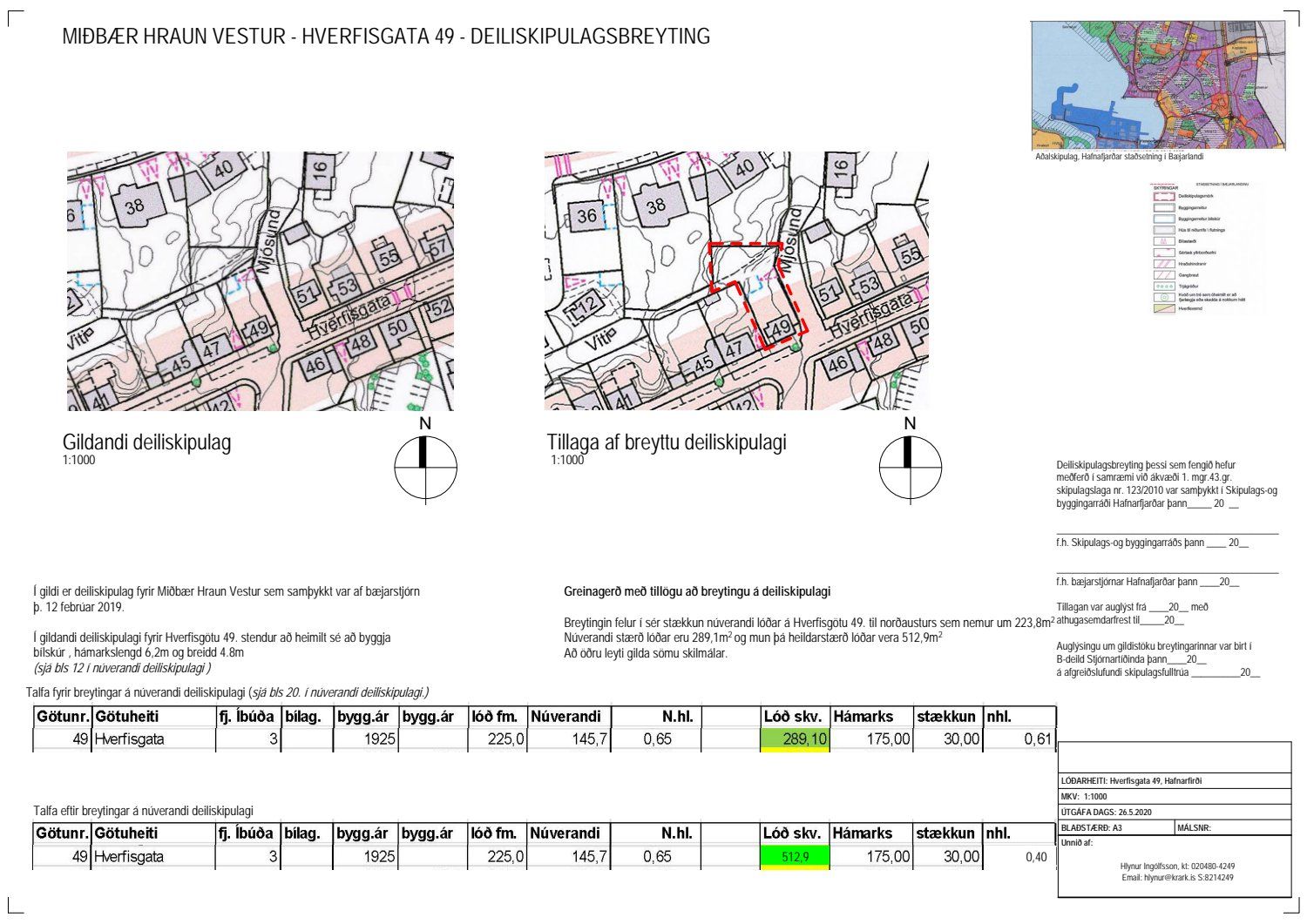This screenshot has height=924, width=1307.
Task: Click the Bílastæði legend symbol
Action: [x=1163, y=241]
